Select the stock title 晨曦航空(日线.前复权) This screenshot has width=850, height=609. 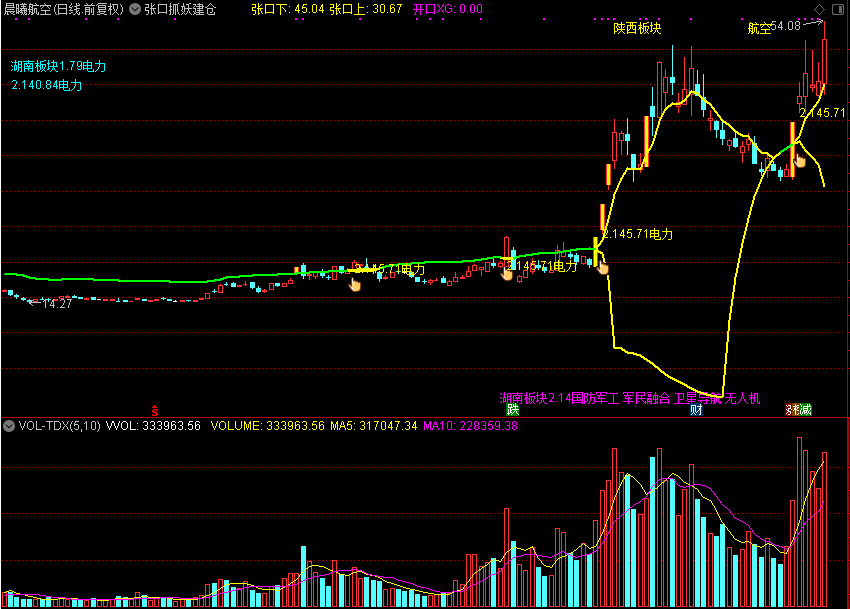pyautogui.click(x=64, y=9)
